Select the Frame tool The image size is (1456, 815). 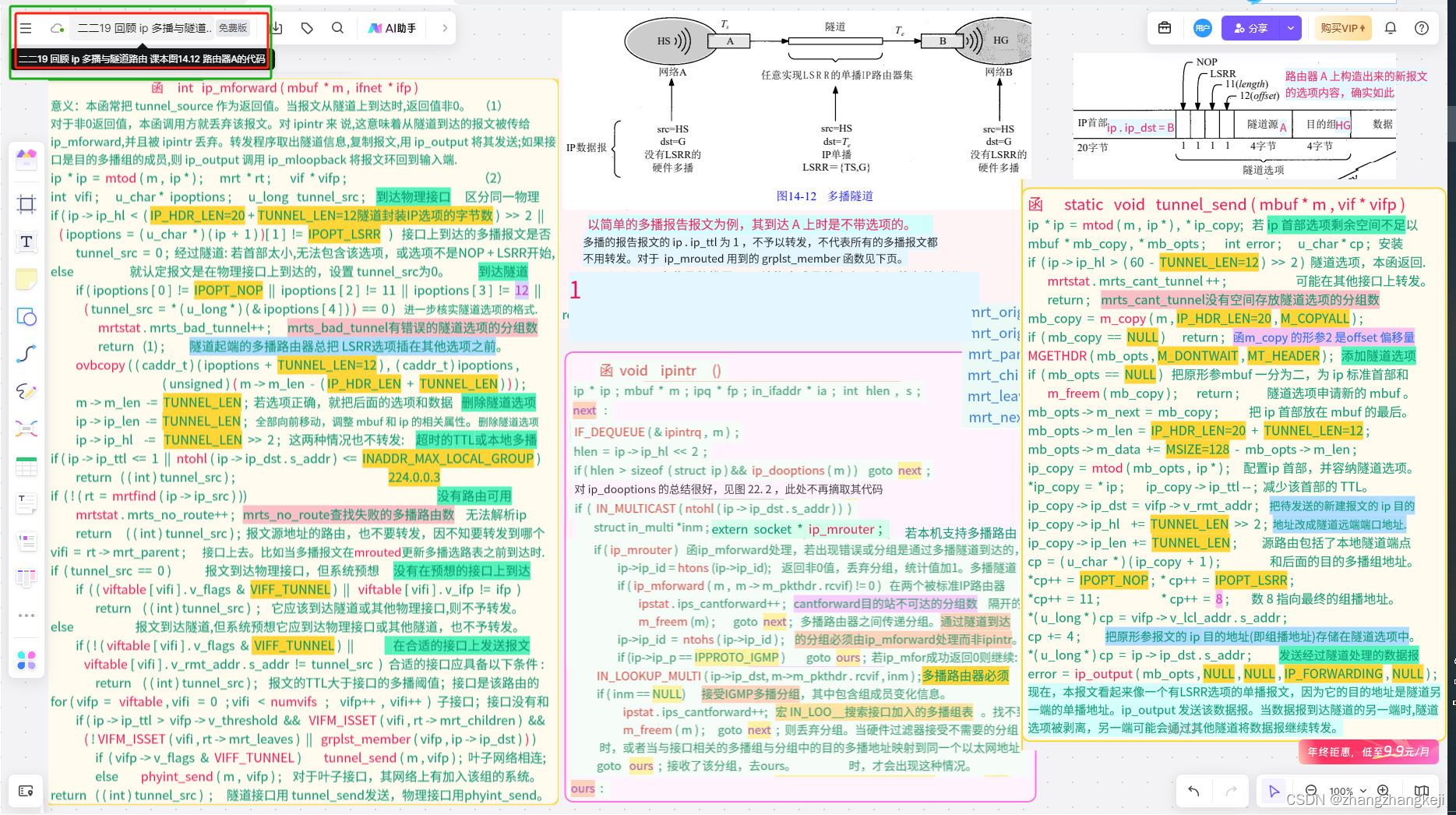pos(26,204)
